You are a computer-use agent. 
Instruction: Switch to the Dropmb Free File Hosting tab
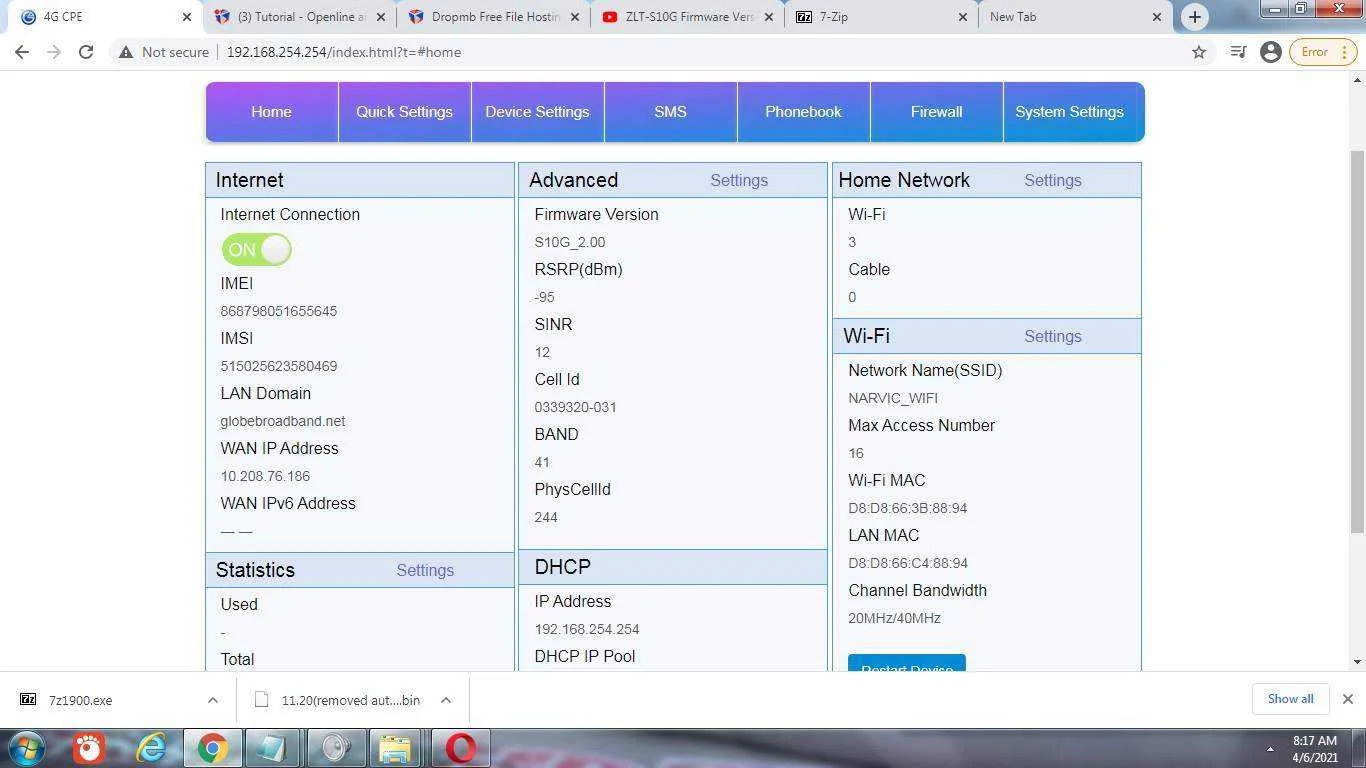494,17
